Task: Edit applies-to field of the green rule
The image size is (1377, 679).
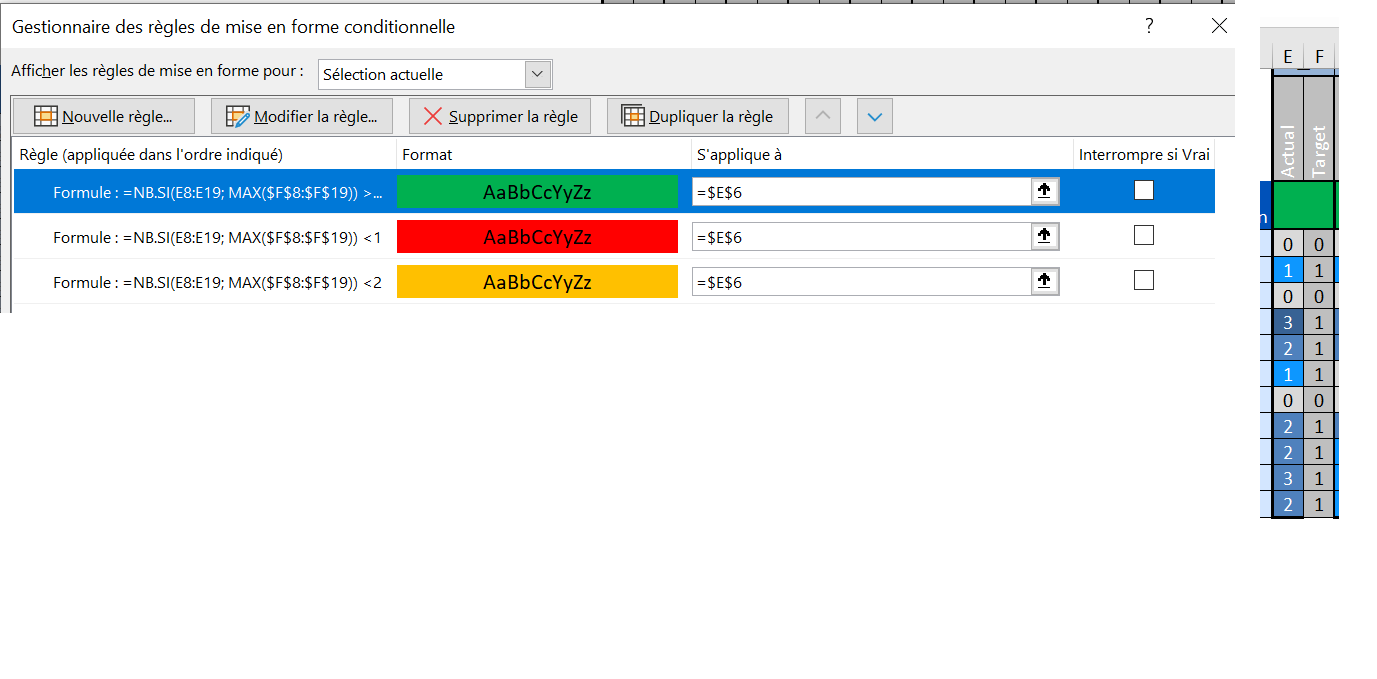Action: (x=862, y=191)
